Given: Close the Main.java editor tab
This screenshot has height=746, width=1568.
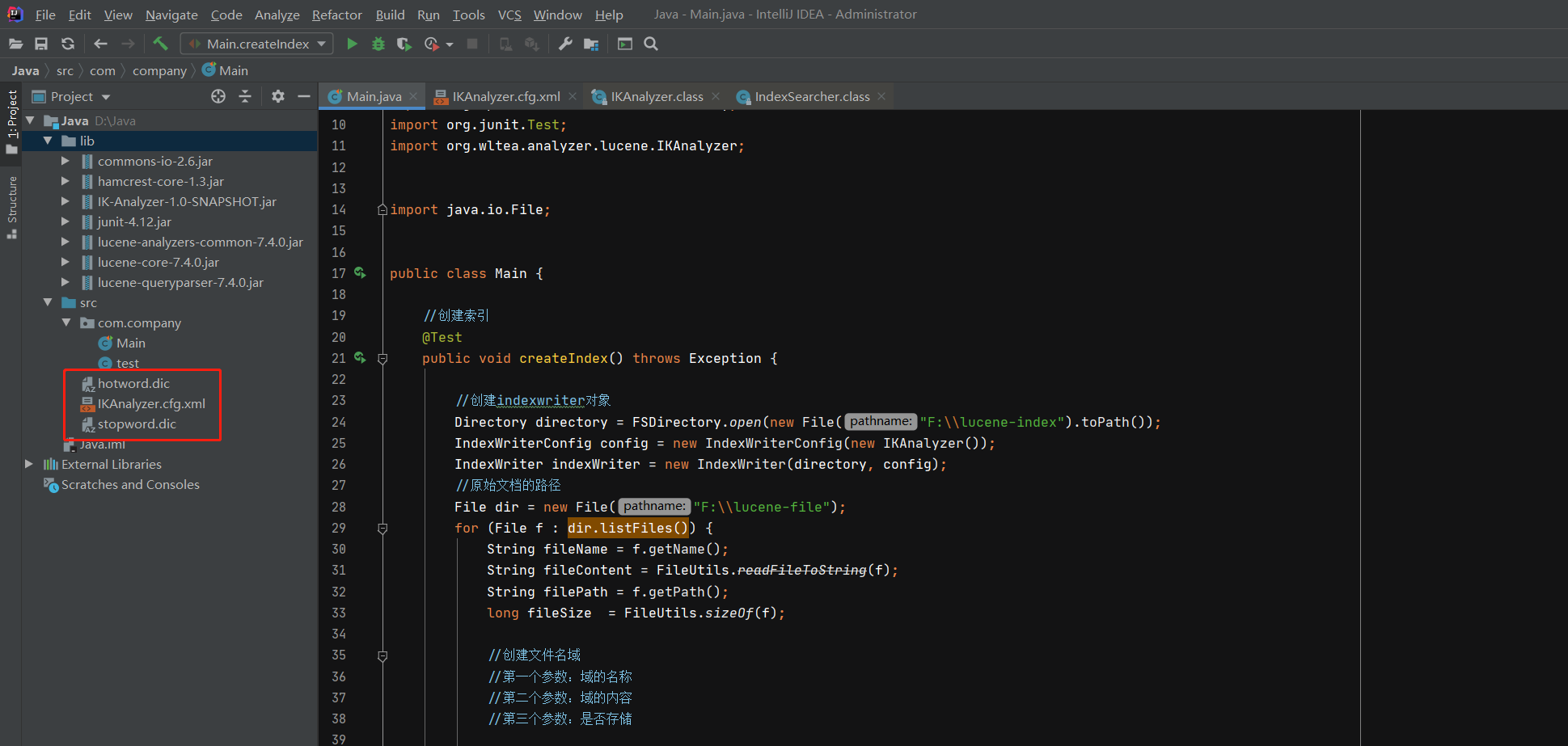Looking at the screenshot, I should [413, 96].
